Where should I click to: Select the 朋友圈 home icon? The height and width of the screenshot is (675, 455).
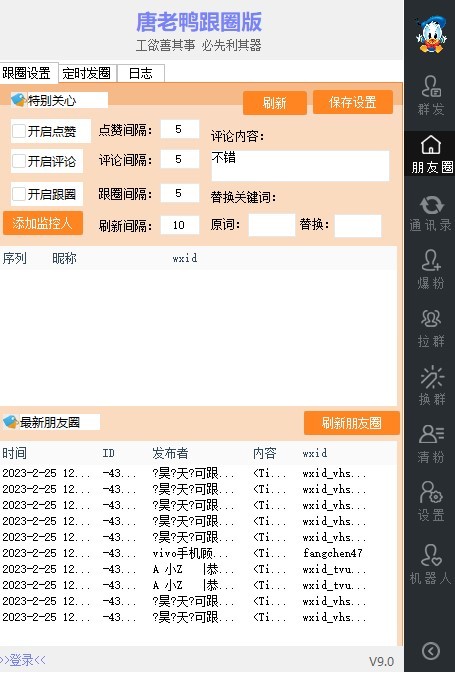click(x=430, y=154)
